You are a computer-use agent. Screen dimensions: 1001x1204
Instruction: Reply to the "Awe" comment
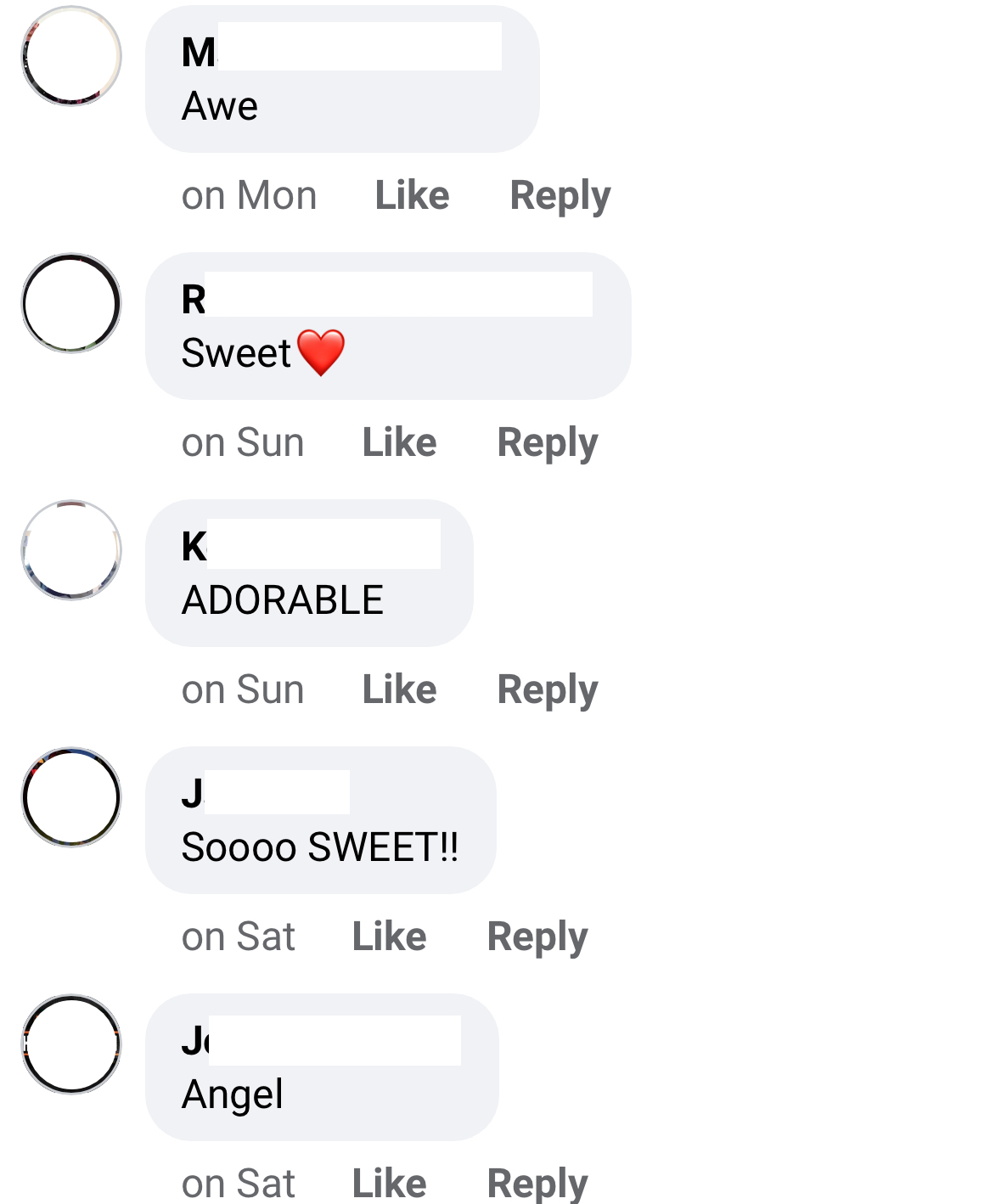[560, 195]
